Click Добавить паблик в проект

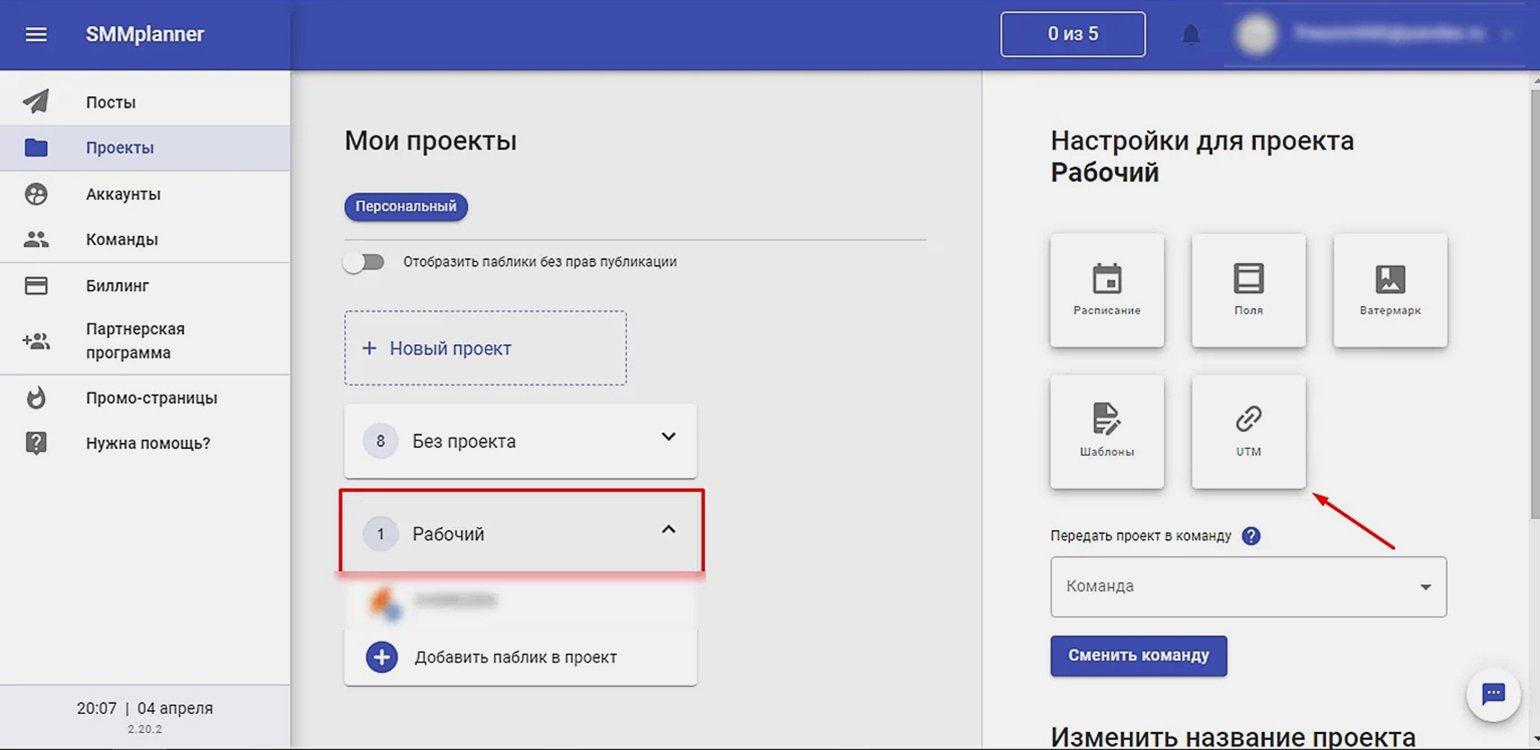[515, 658]
